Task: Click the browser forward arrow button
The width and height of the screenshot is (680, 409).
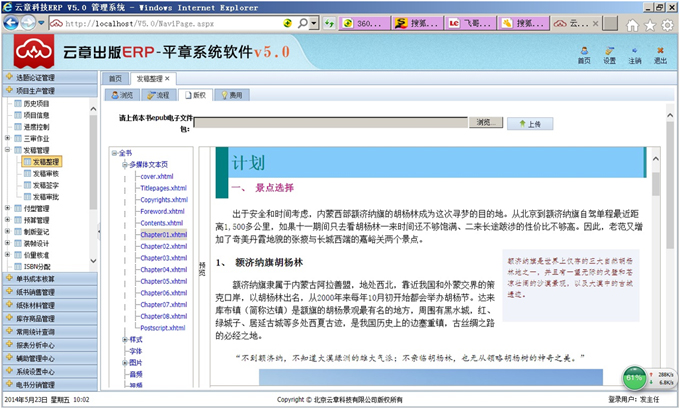Action: (28, 23)
